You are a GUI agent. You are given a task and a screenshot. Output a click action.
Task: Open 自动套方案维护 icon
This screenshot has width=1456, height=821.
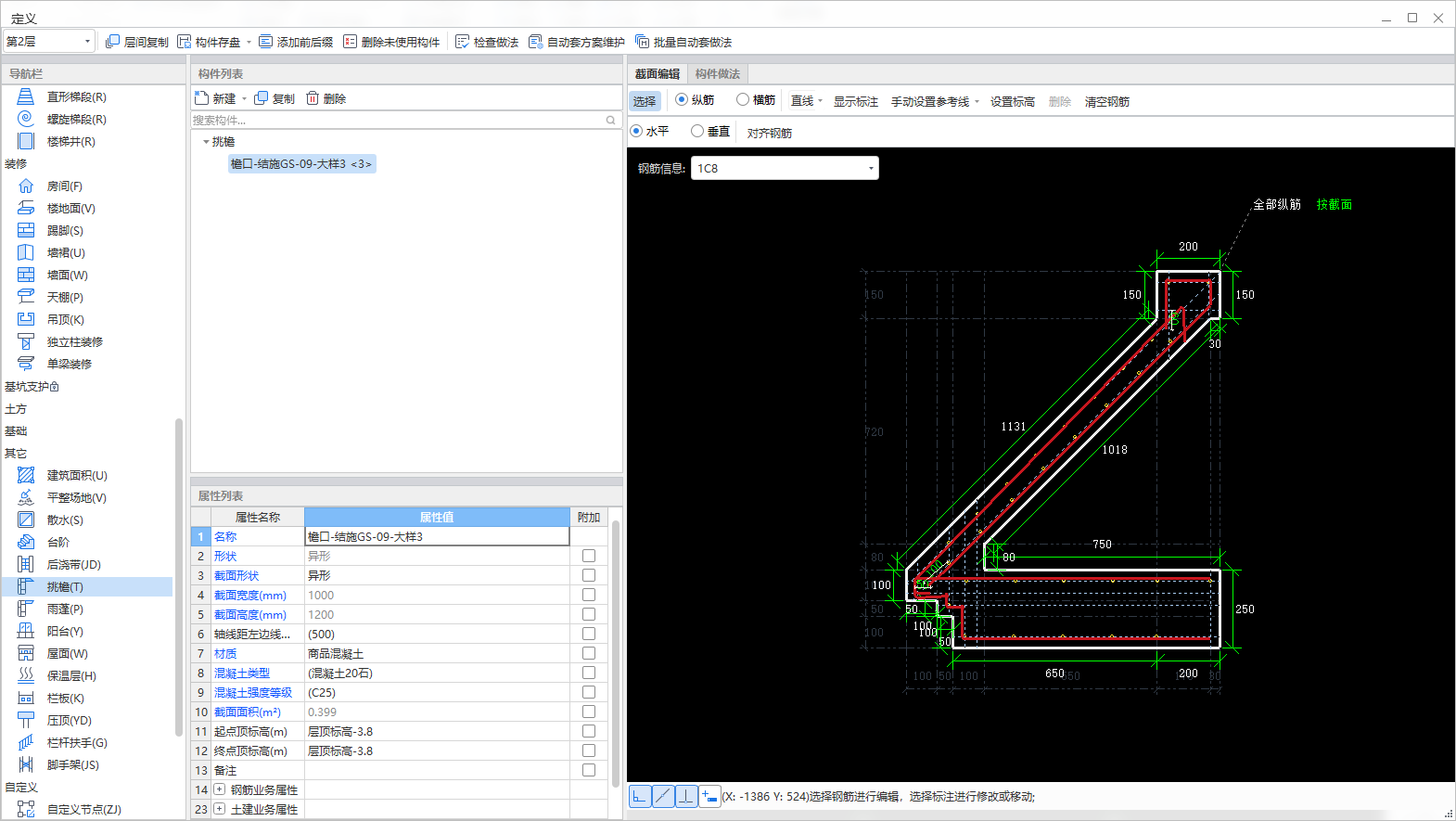tap(535, 42)
